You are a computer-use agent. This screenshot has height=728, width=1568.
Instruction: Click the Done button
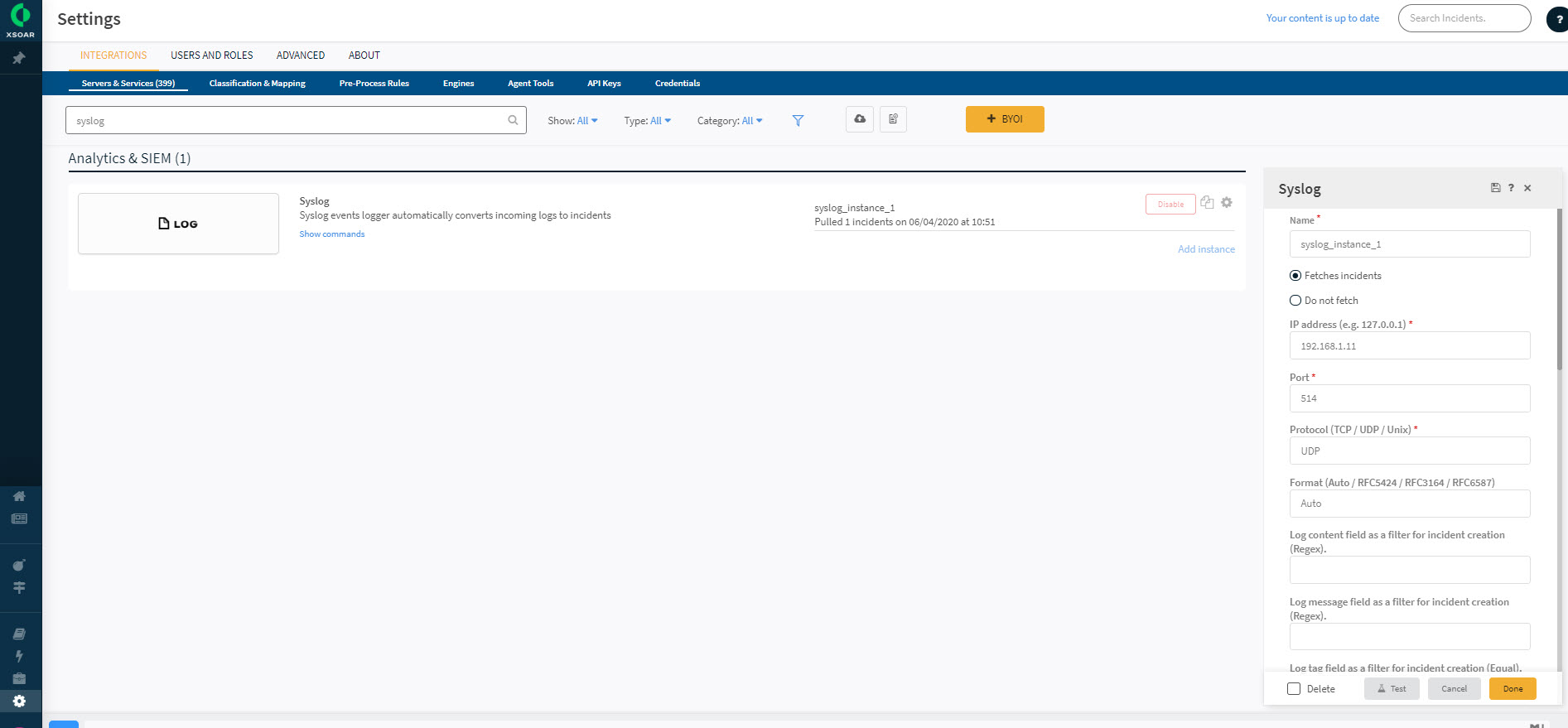coord(1513,689)
